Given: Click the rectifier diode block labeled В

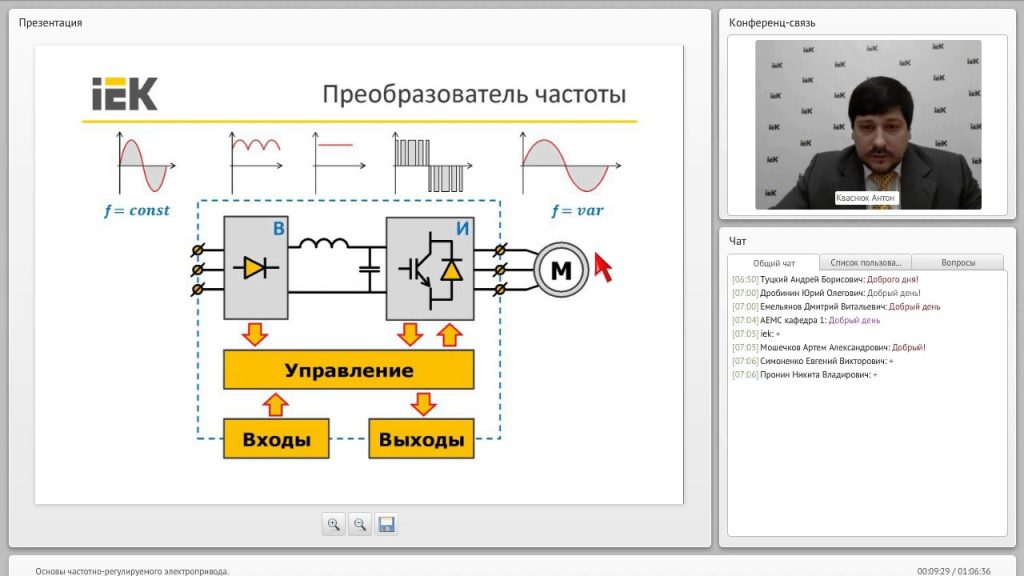Looking at the screenshot, I should click(x=255, y=268).
